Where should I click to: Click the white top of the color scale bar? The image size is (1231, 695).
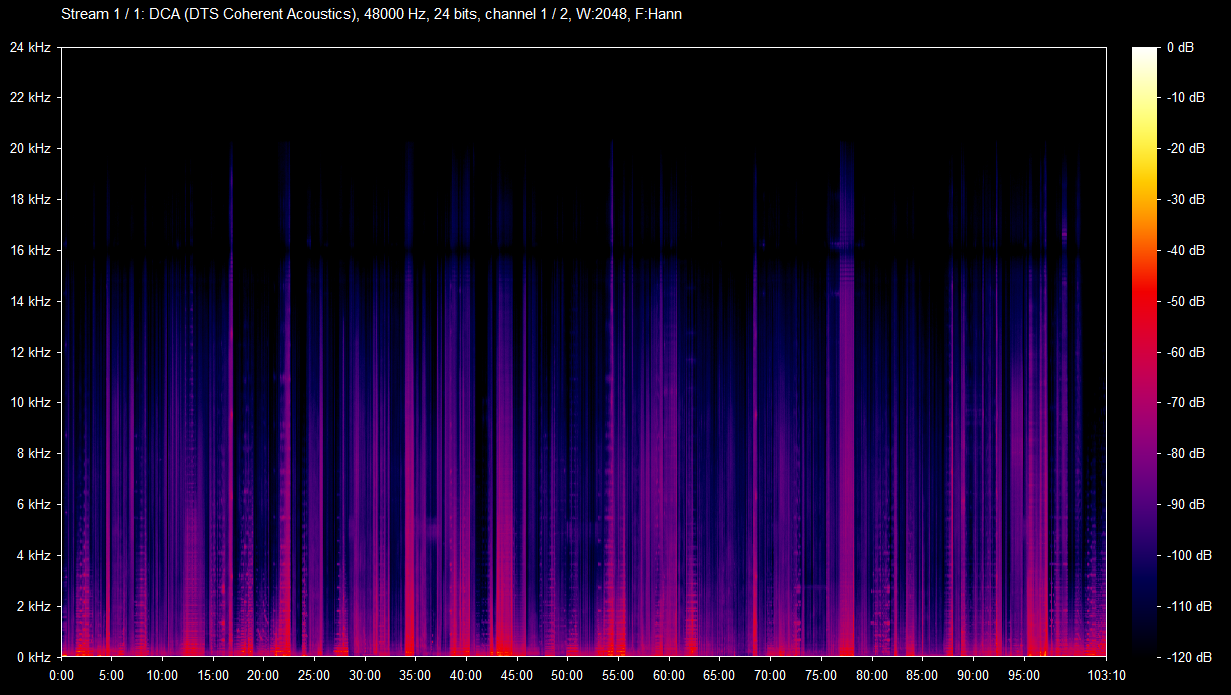click(1144, 55)
